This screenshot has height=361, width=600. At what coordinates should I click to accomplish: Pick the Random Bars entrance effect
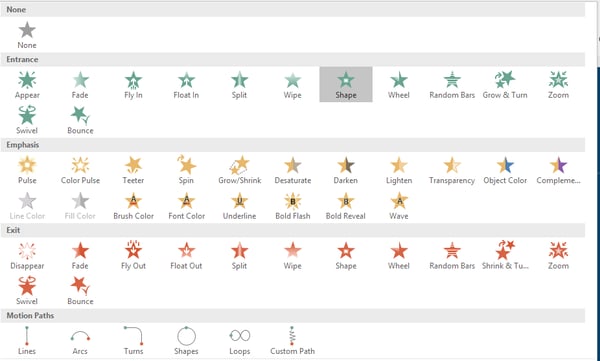click(452, 85)
